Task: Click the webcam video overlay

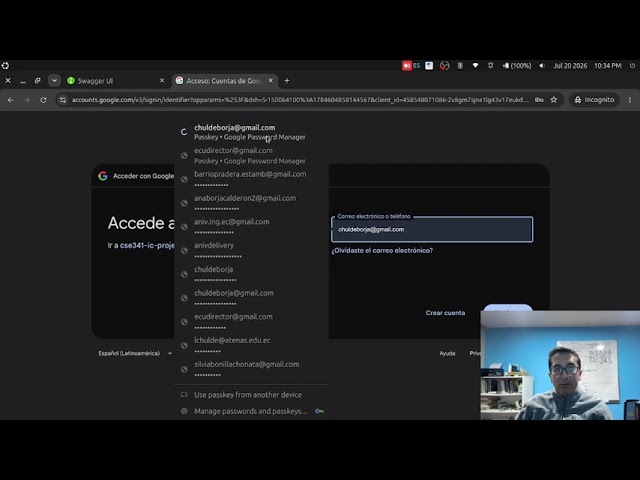Action: tap(560, 365)
